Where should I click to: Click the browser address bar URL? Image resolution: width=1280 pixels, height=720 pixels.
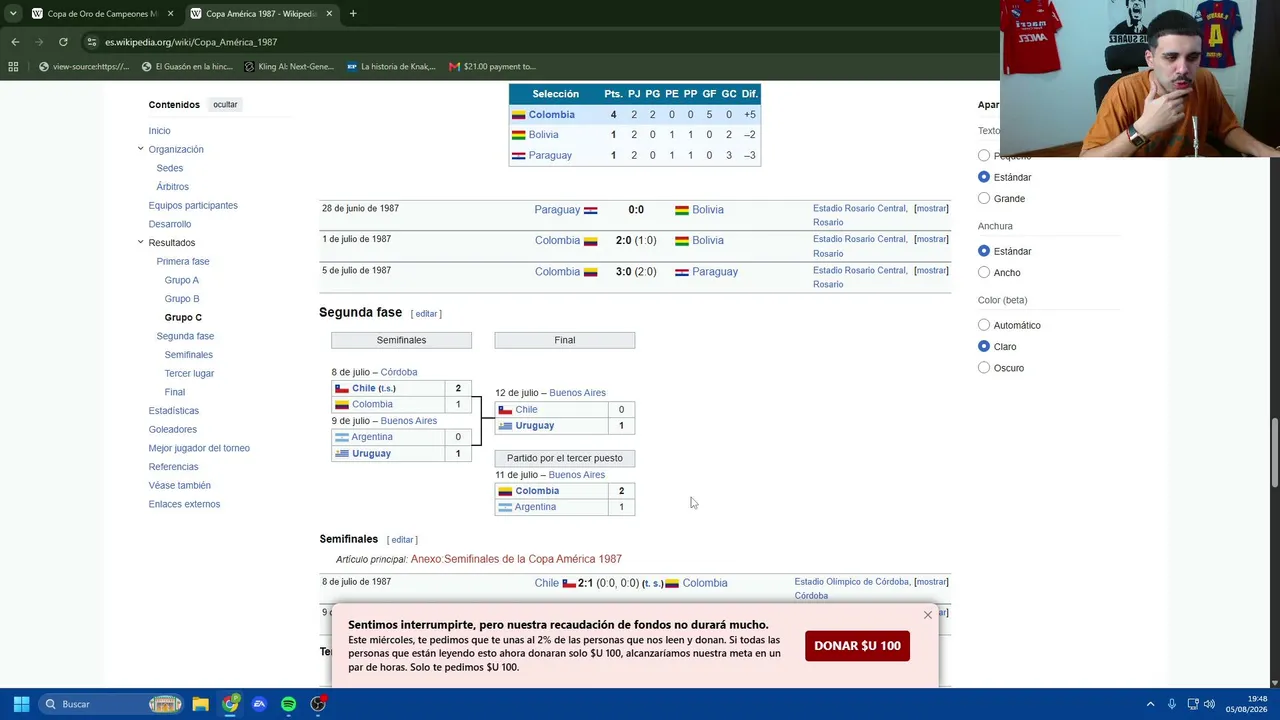pyautogui.click(x=191, y=42)
